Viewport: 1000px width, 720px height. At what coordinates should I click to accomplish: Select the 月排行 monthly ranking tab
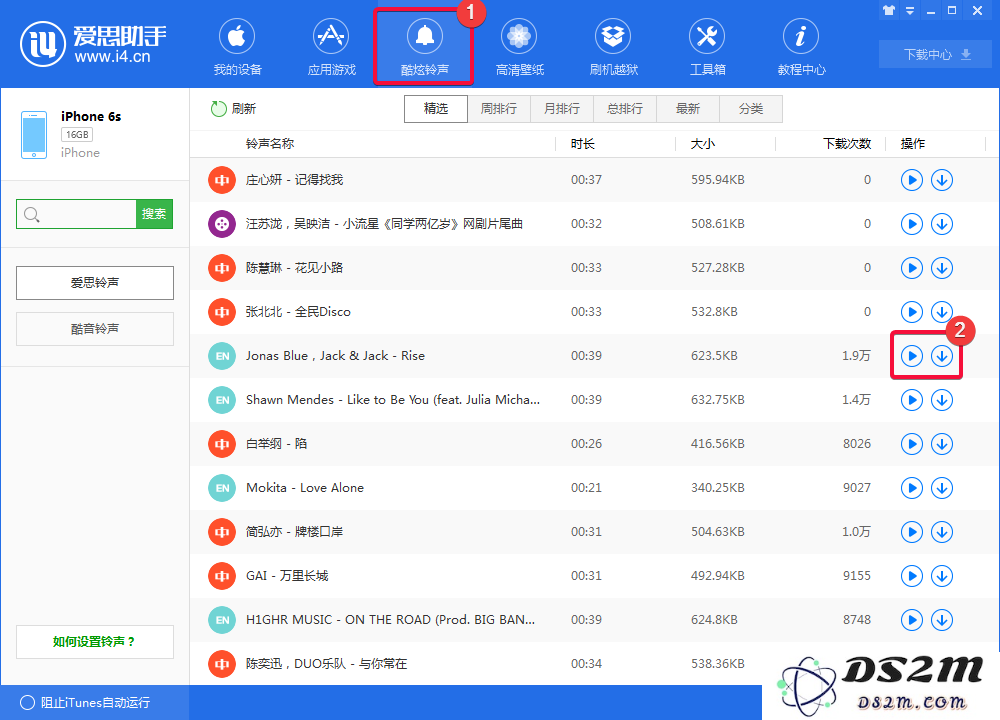click(562, 109)
